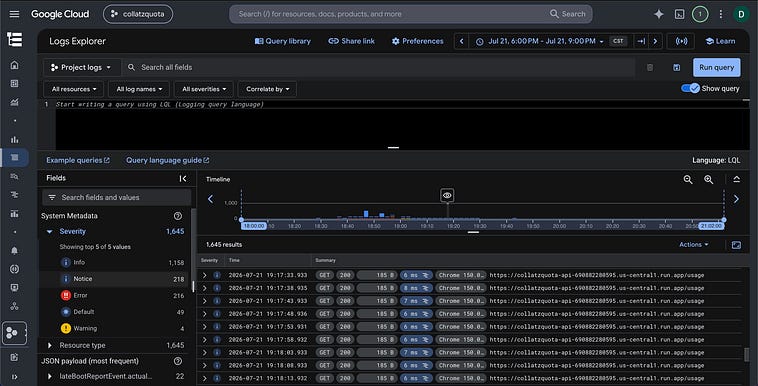758x386 pixels.
Task: Open the Learn panel
Action: click(720, 41)
